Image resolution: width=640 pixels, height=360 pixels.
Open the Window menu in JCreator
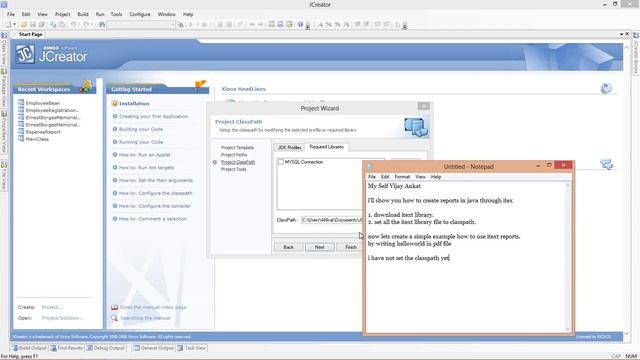click(167, 14)
